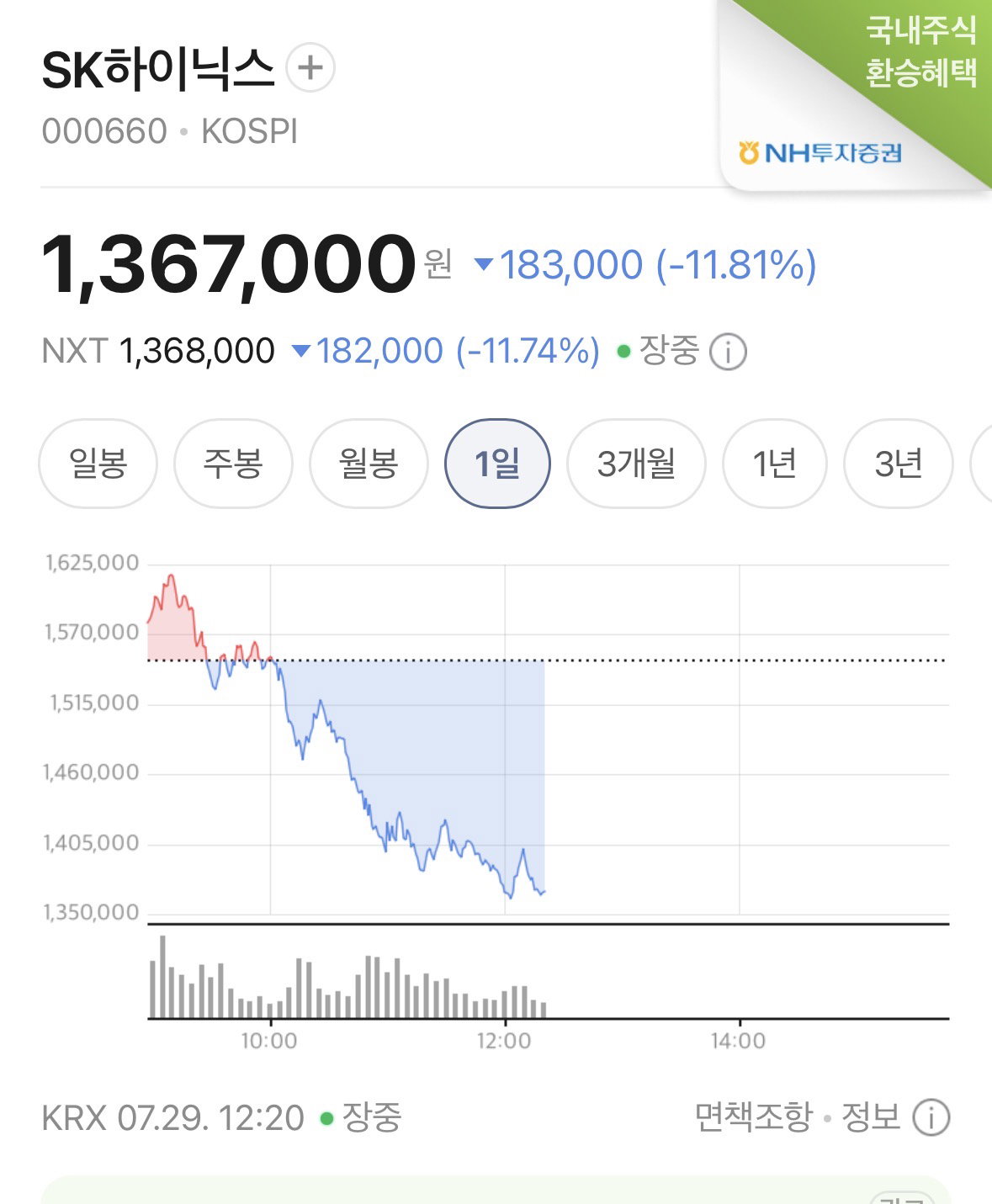992x1204 pixels.
Task: Select the 일봉 chart tab
Action: point(98,464)
